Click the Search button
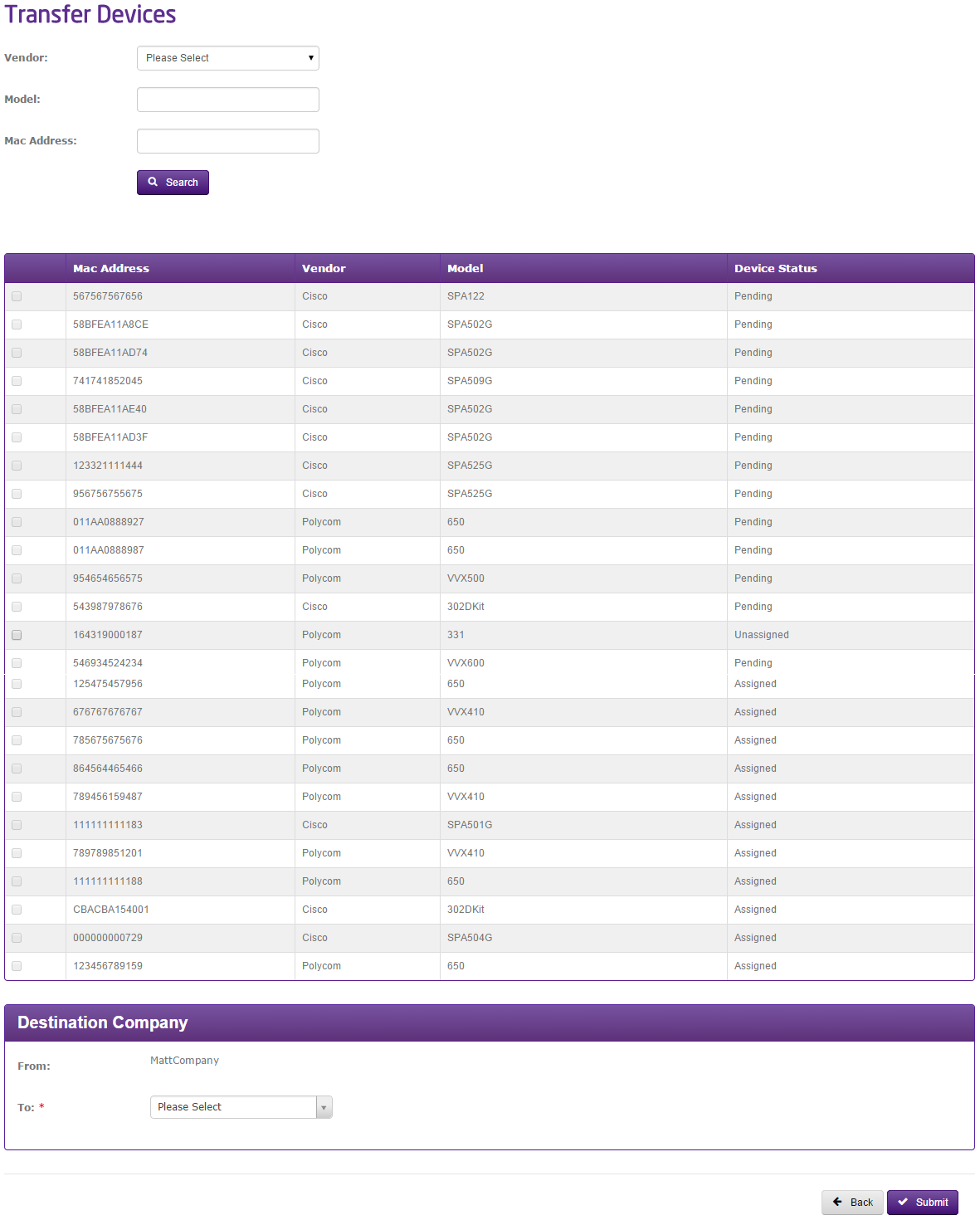The image size is (980, 1220). [173, 183]
